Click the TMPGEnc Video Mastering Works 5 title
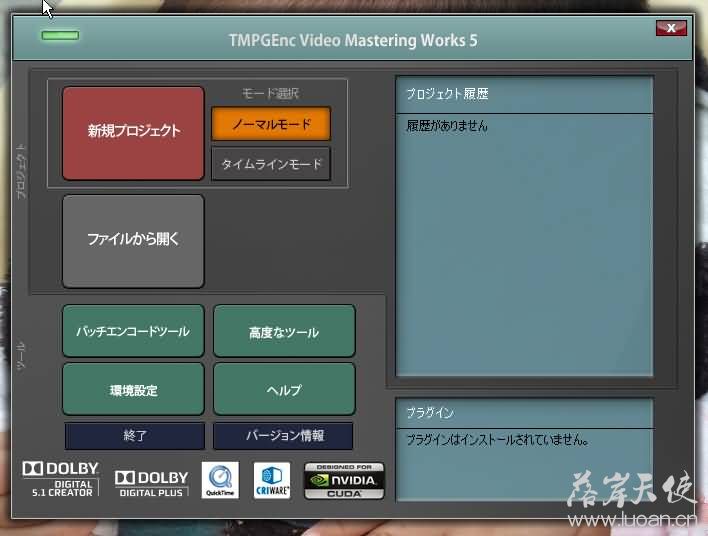 353,40
